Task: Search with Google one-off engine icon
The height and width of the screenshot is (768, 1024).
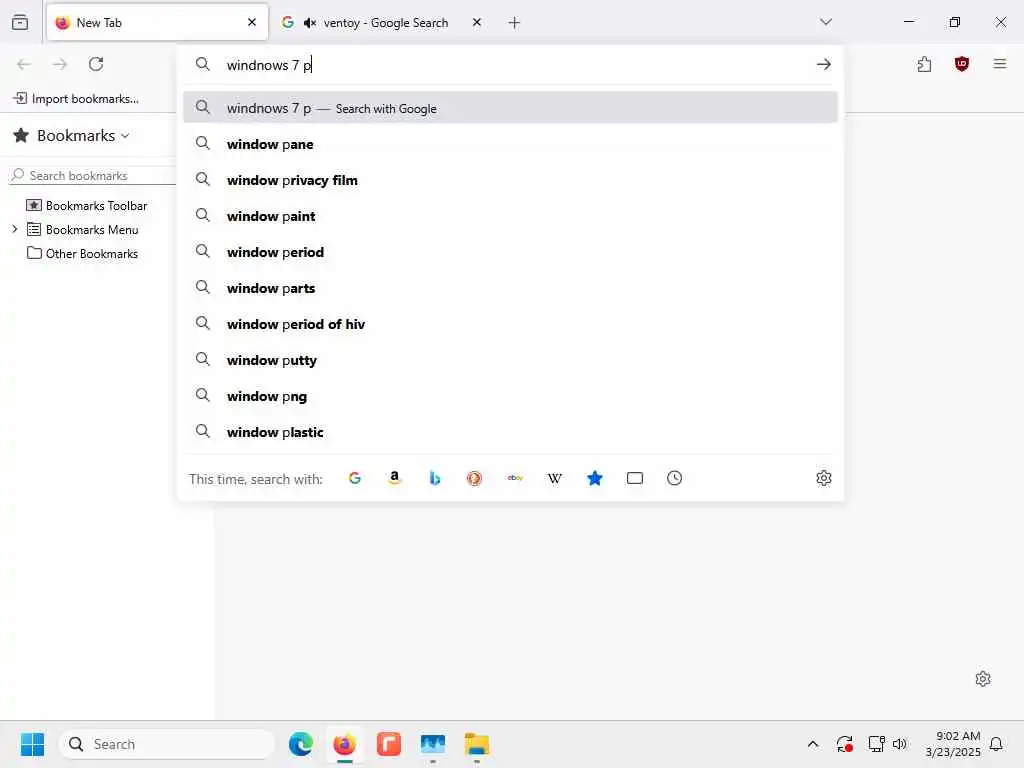Action: click(355, 478)
